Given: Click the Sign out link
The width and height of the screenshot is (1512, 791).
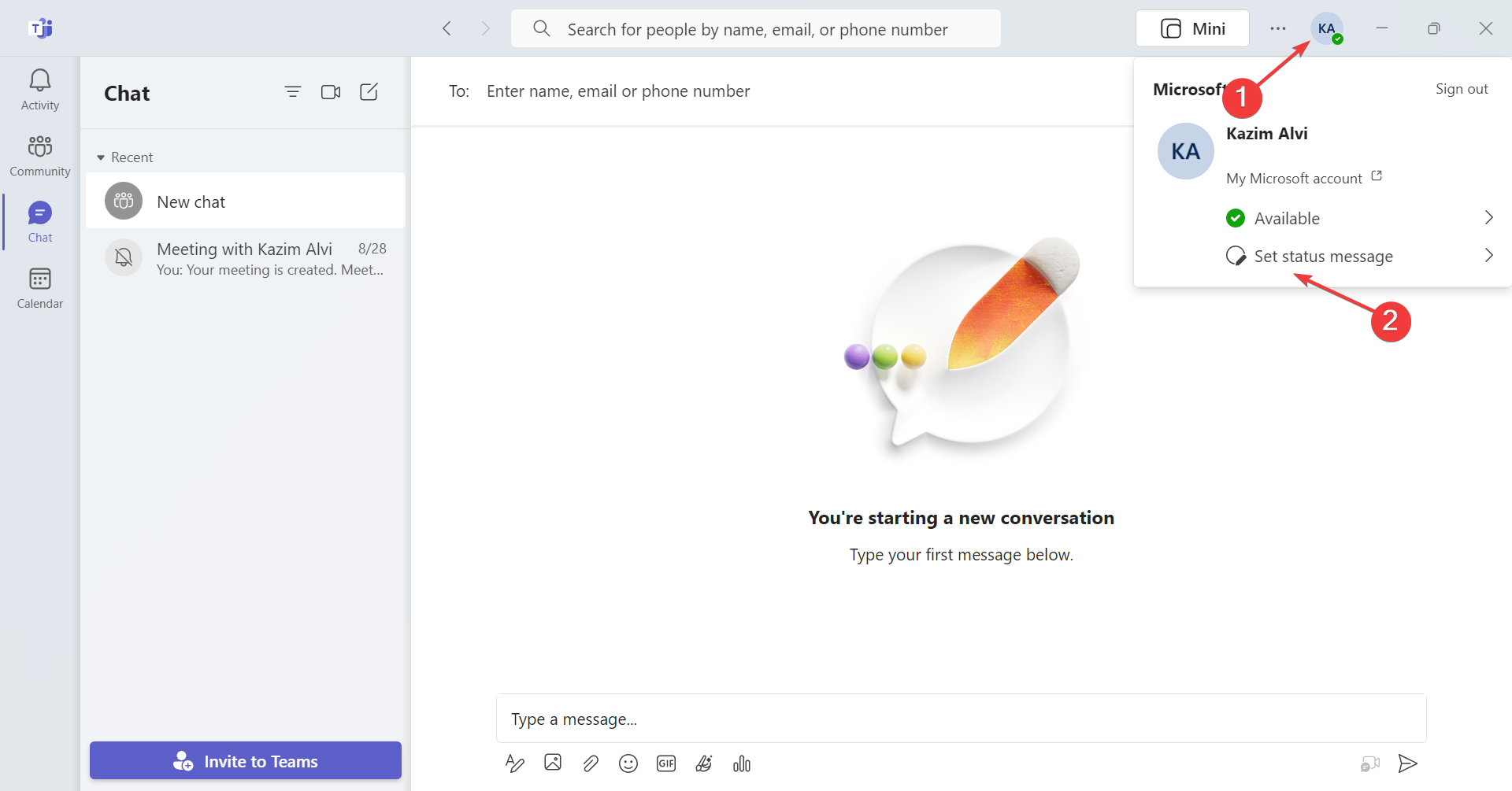Looking at the screenshot, I should pos(1461,89).
